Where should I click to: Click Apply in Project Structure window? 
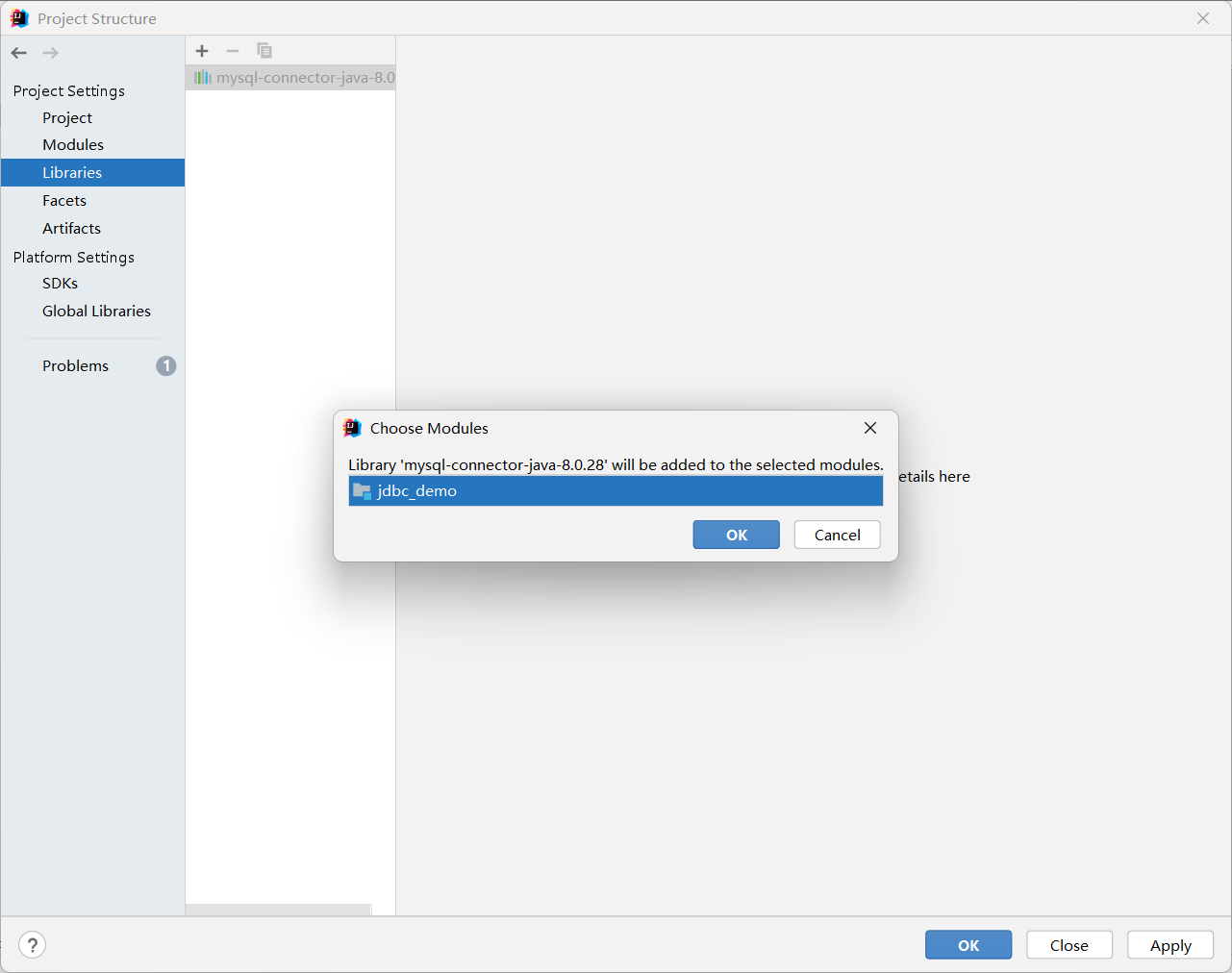coord(1170,945)
